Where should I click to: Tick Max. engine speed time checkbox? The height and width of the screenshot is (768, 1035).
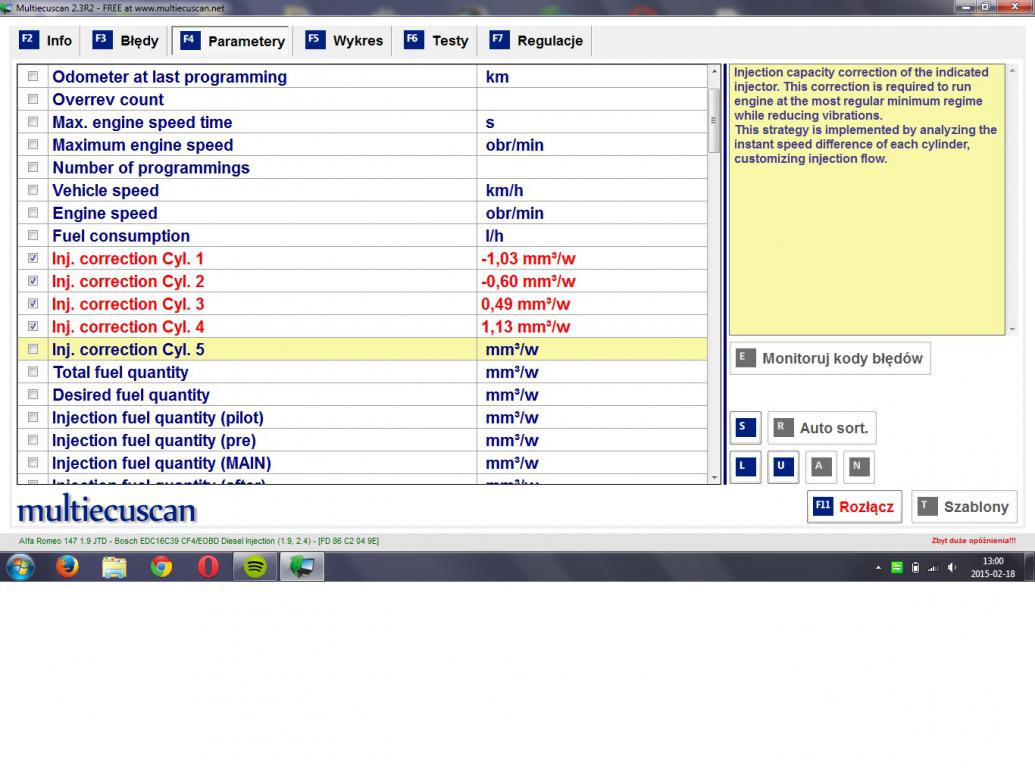(x=33, y=121)
